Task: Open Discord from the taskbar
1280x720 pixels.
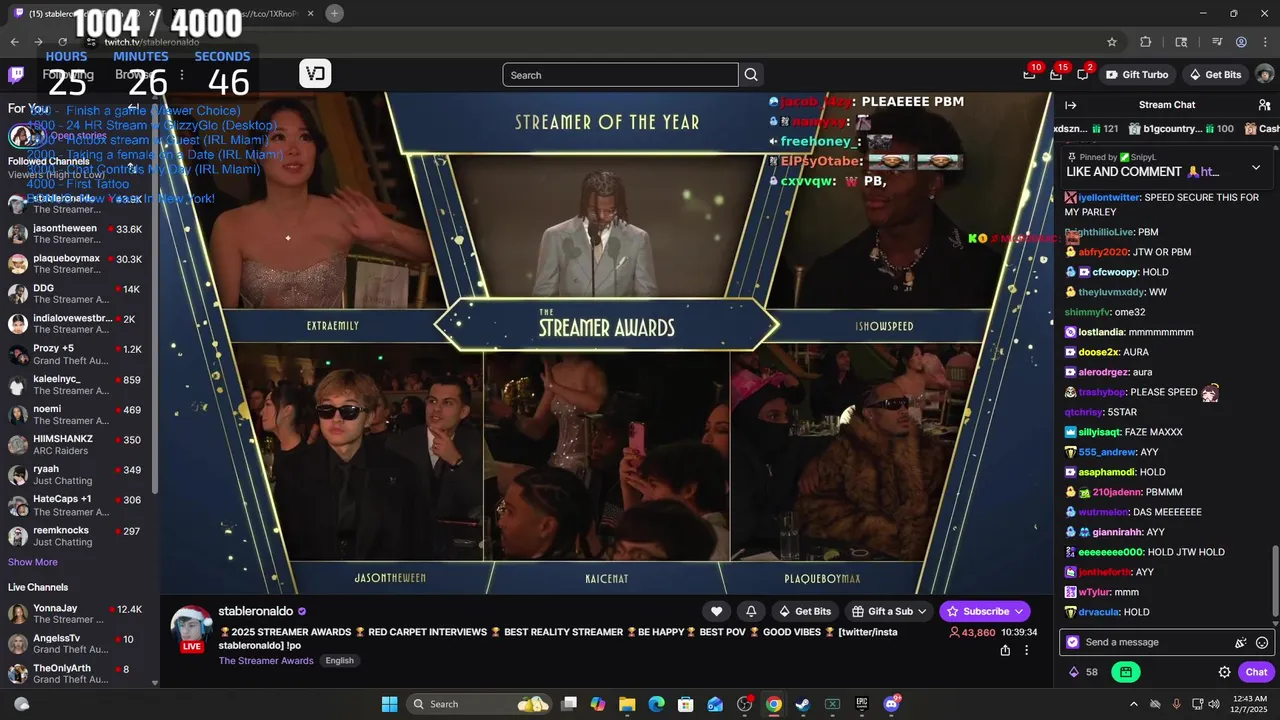Action: coord(891,704)
